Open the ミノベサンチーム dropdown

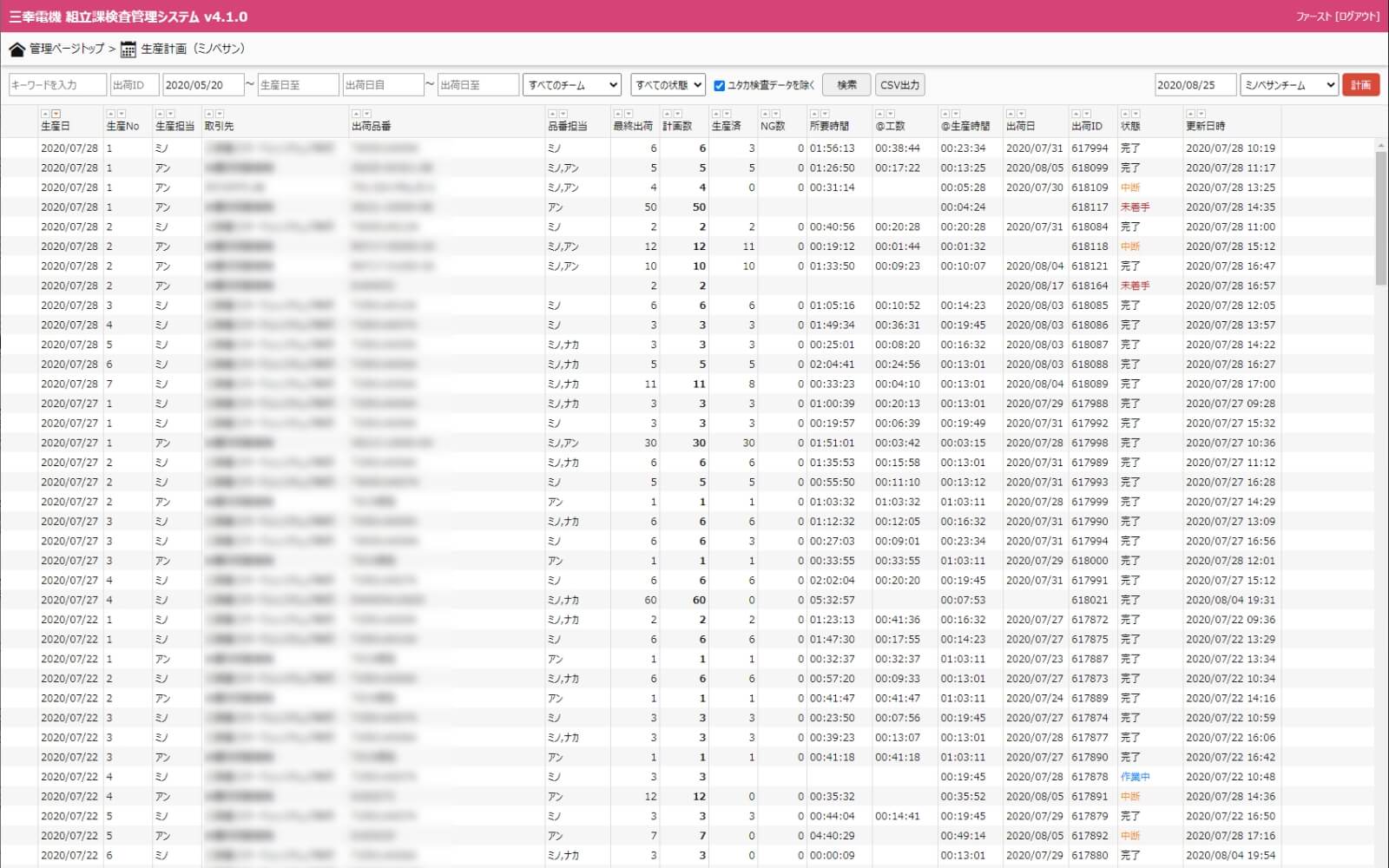coord(1289,85)
